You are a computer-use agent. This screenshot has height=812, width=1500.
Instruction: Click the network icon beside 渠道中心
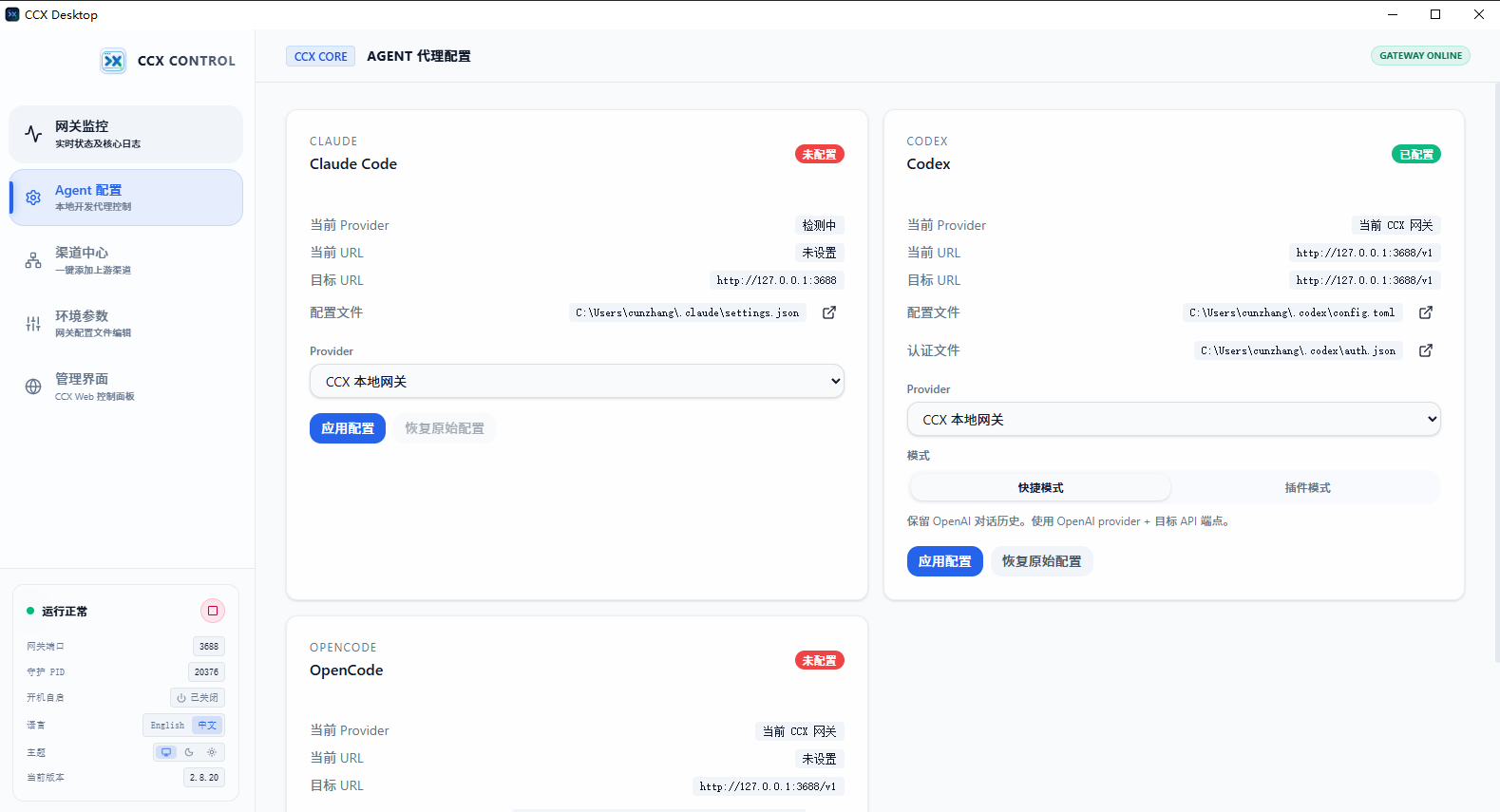pos(33,260)
